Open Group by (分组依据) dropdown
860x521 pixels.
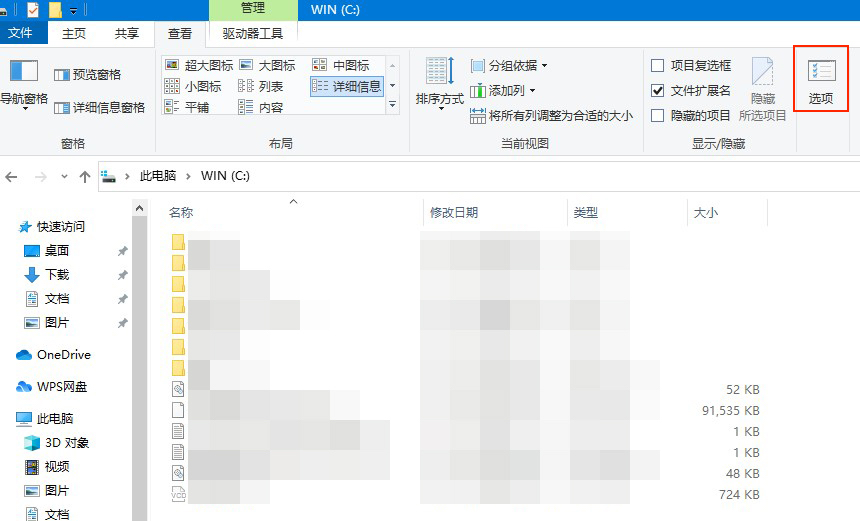click(509, 66)
